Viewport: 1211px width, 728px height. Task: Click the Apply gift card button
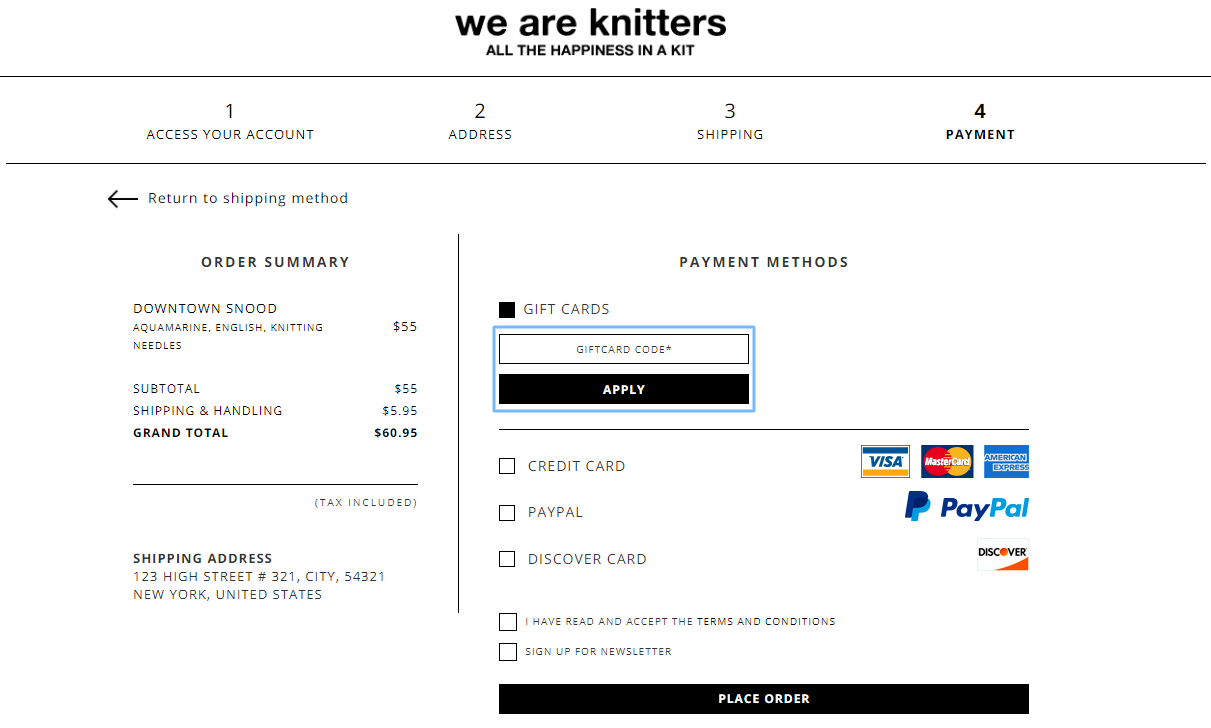[x=624, y=389]
